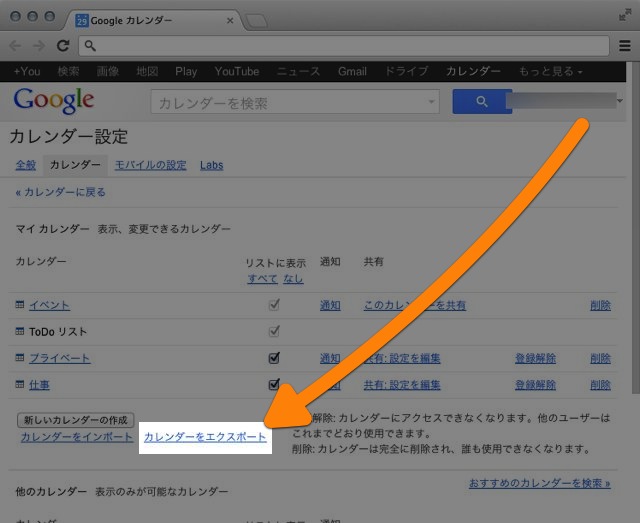Open the 仕事 calendar link
Image resolution: width=640 pixels, height=523 pixels.
pos(39,385)
